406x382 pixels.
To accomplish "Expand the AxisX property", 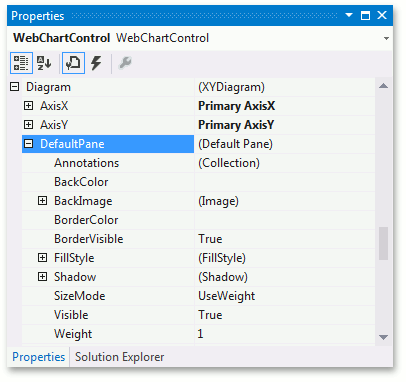I will click(29, 106).
